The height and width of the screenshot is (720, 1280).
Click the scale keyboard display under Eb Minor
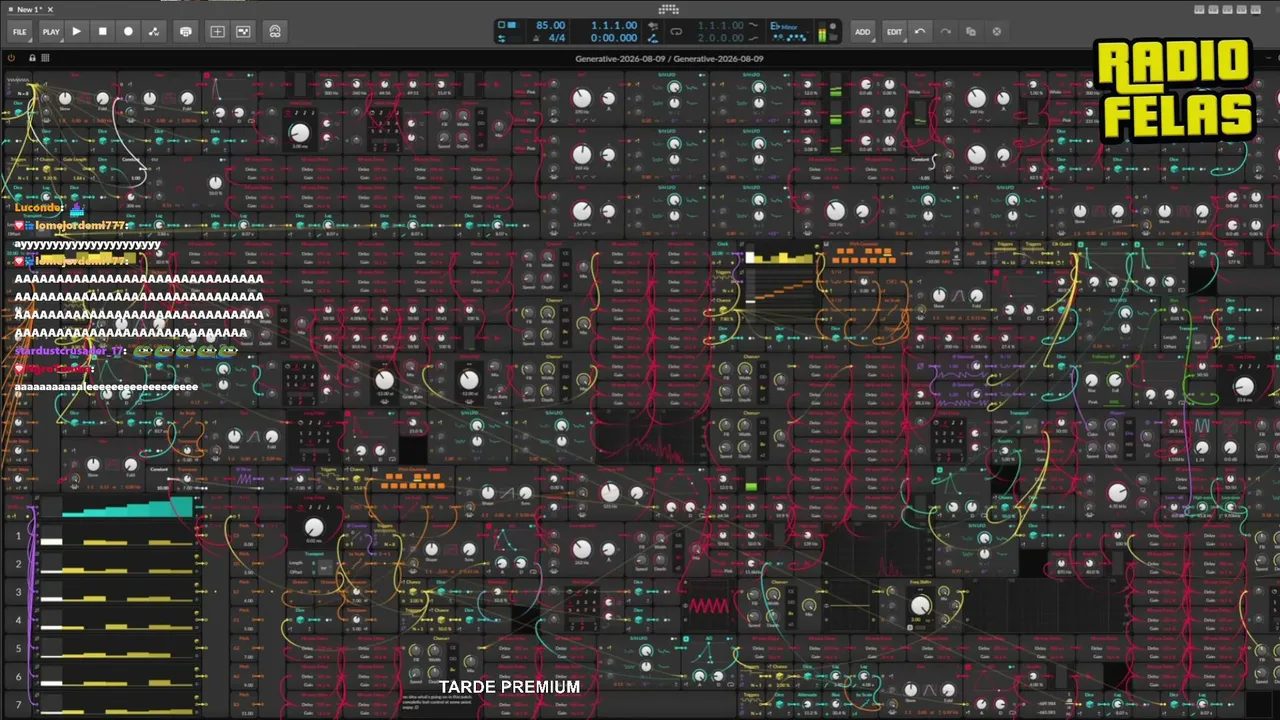point(789,38)
